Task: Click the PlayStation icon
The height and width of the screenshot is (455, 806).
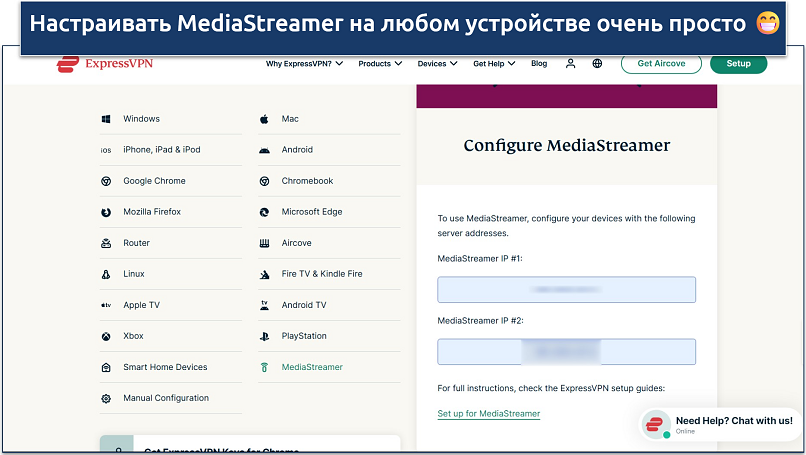Action: coord(264,336)
